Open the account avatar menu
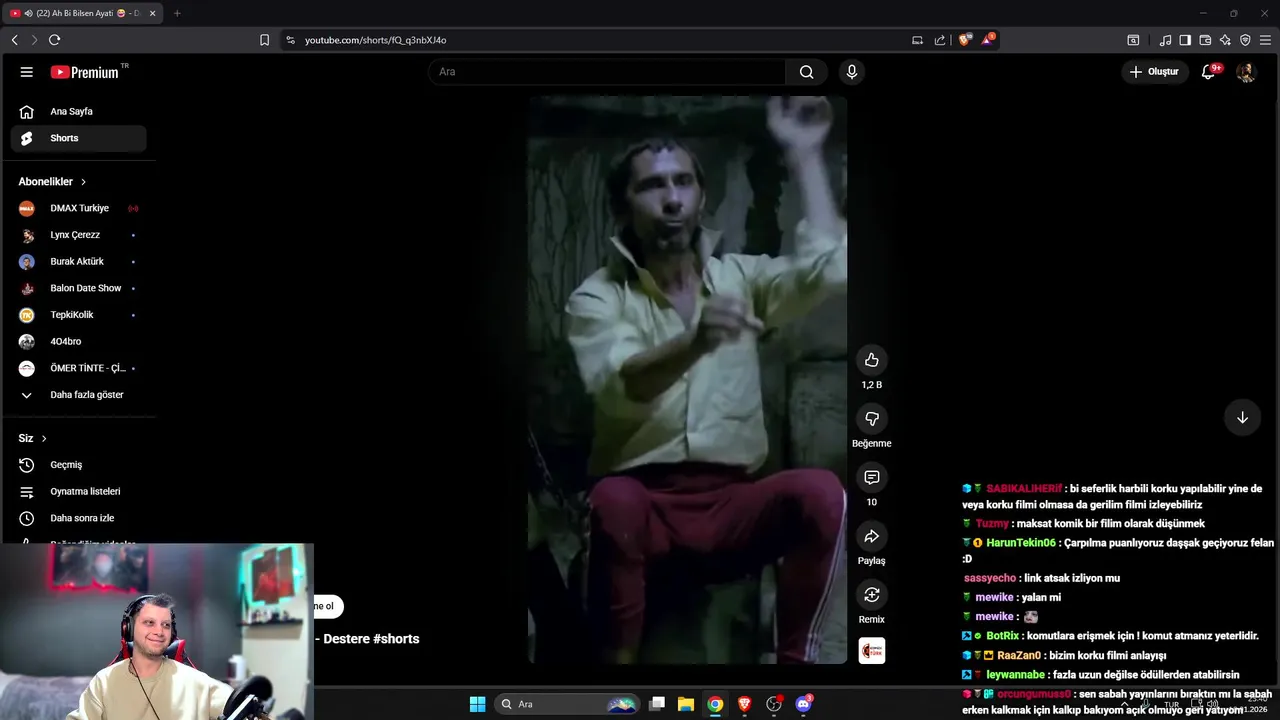The width and height of the screenshot is (1280, 720). click(x=1246, y=72)
